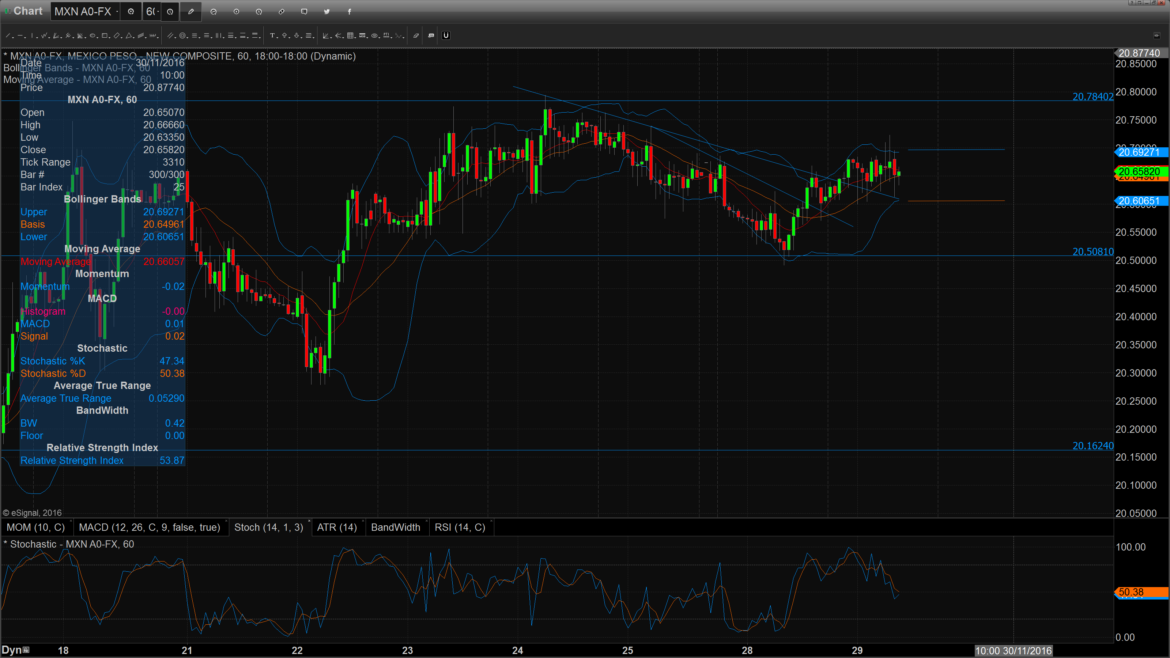Click the 60 interval field
Screen dimensions: 1170x658
tap(152, 11)
